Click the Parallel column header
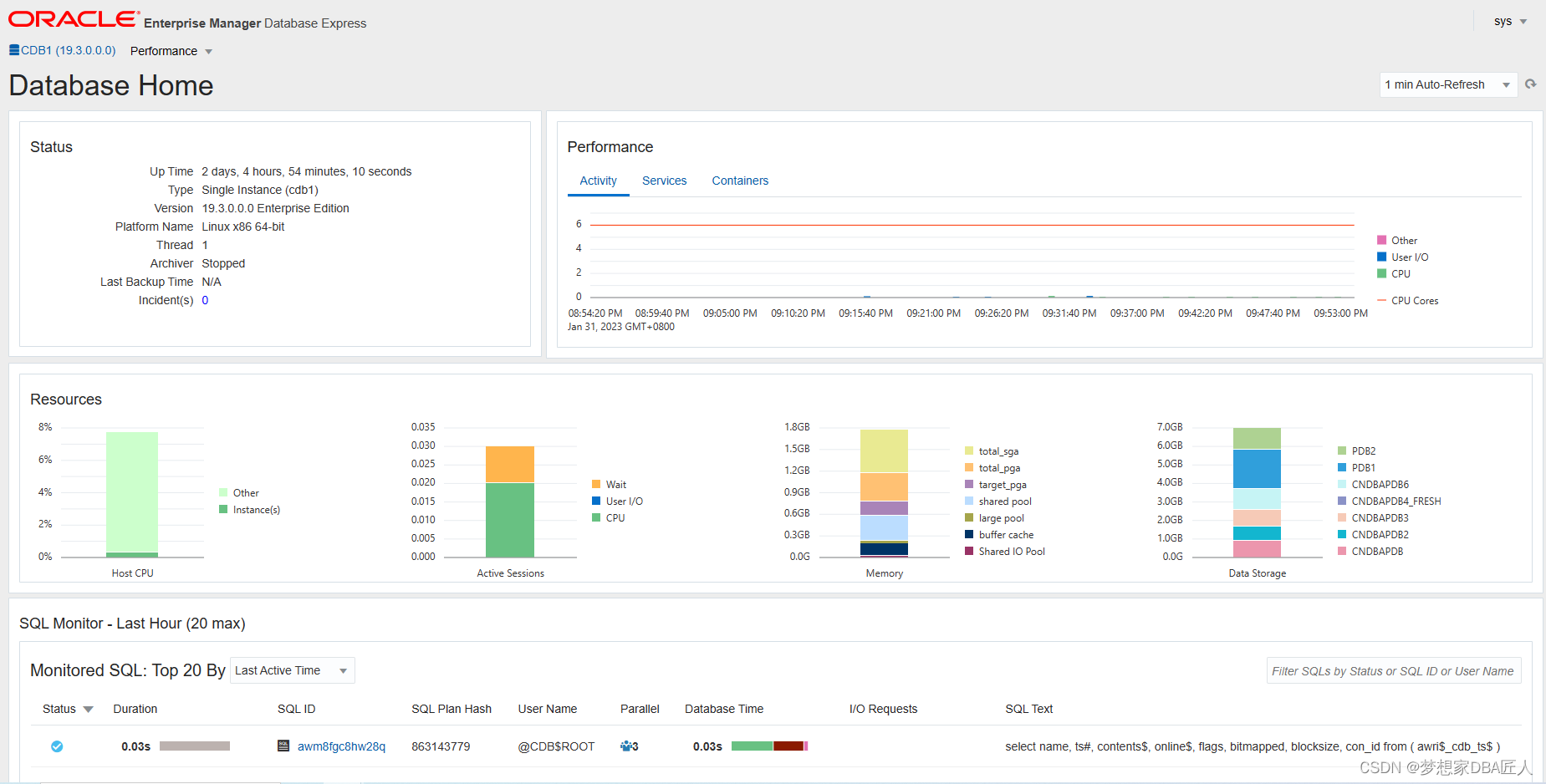This screenshot has width=1546, height=784. point(640,709)
